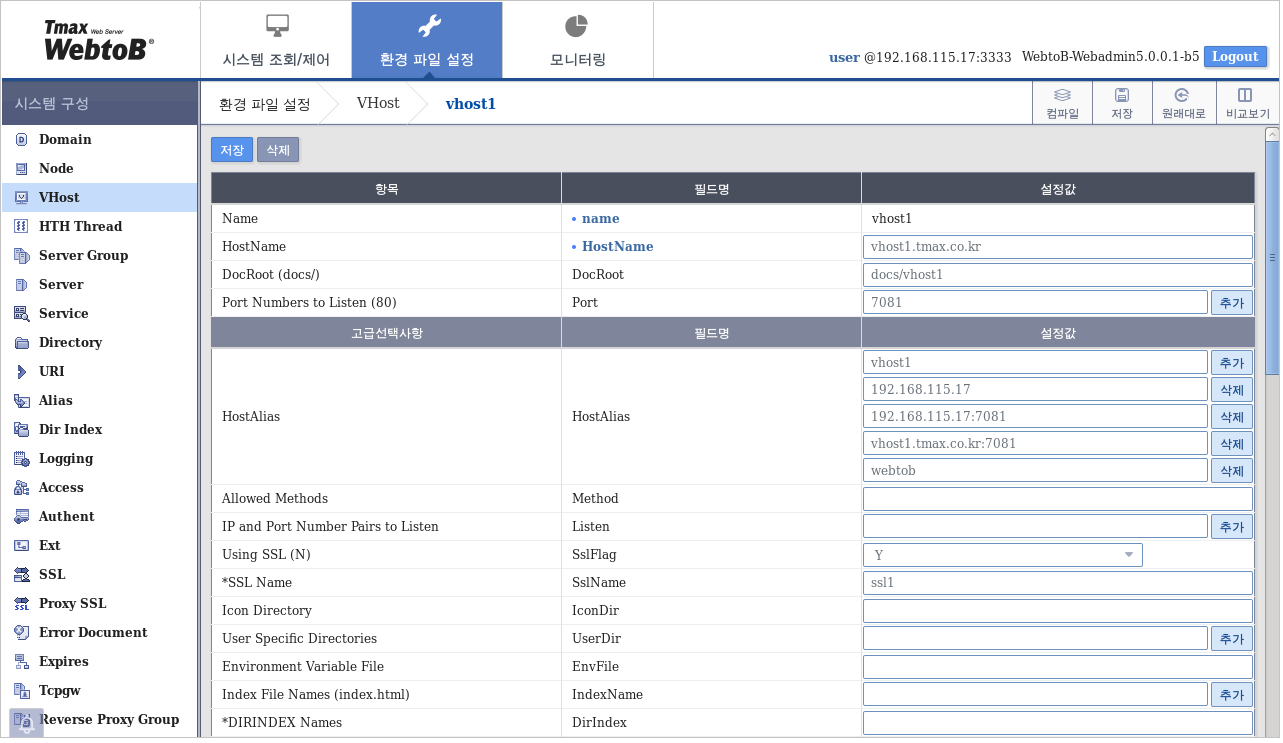This screenshot has height=743, width=1283.
Task: Click the Logout button
Action: pos(1235,57)
